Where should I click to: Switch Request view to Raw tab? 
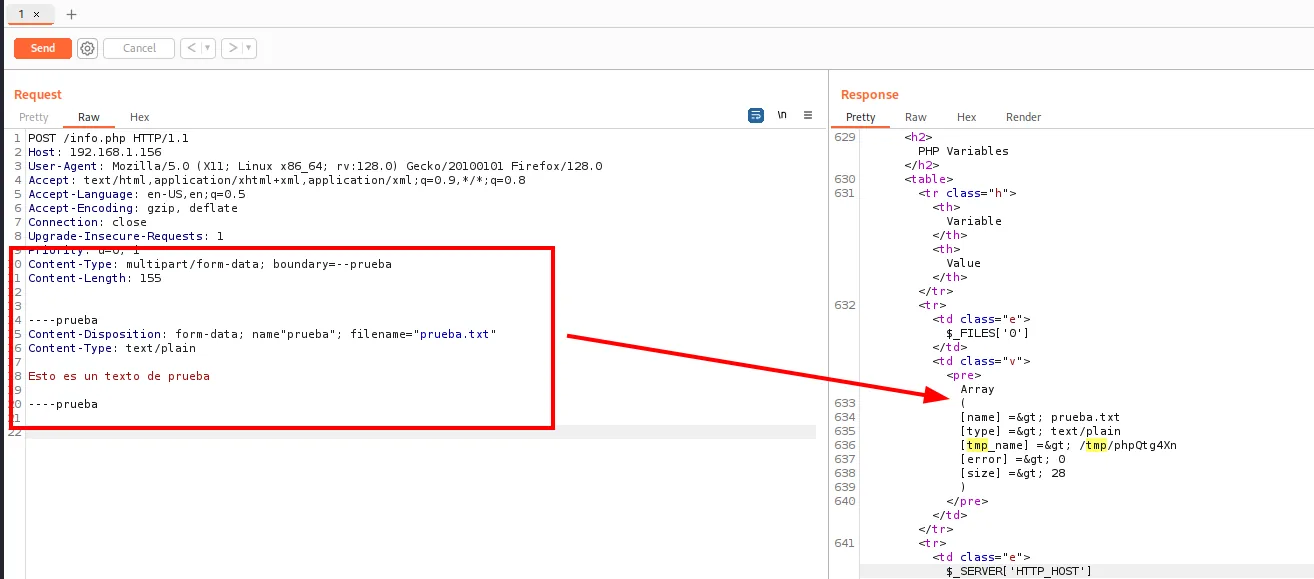click(89, 117)
